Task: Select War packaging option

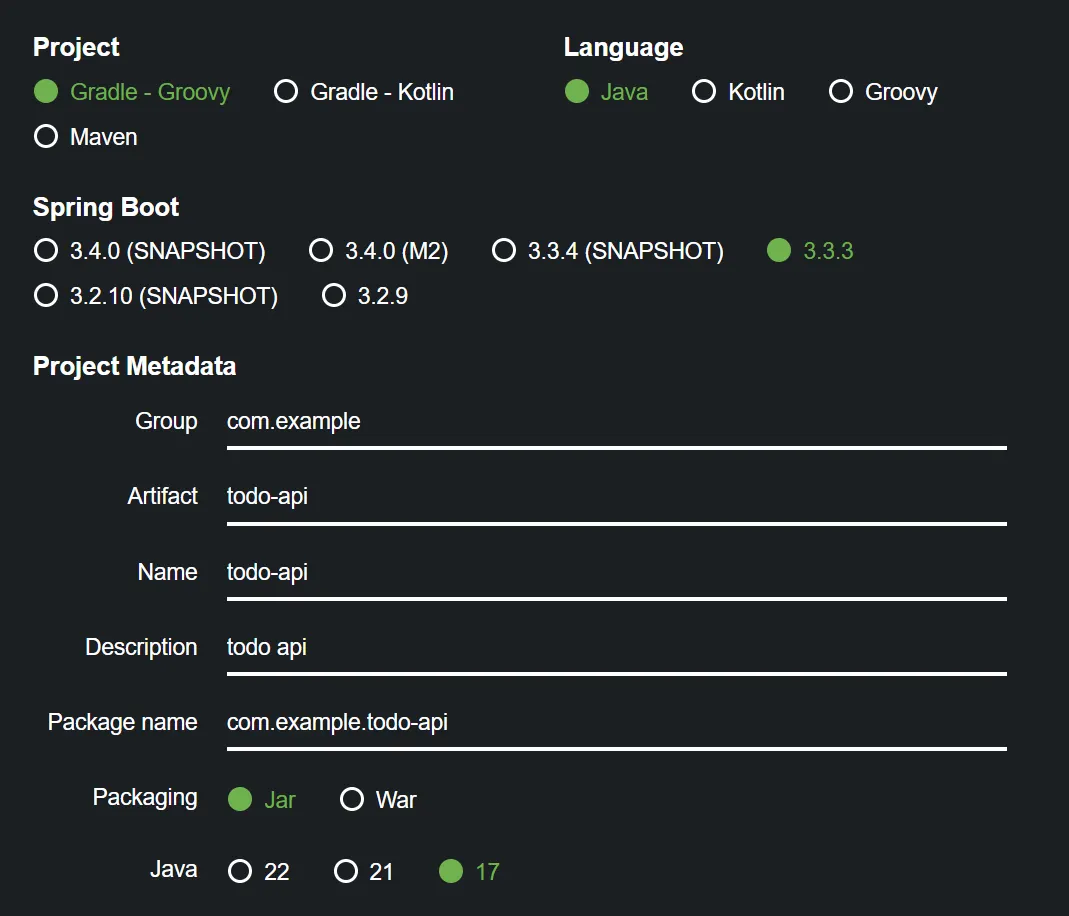Action: [x=352, y=800]
